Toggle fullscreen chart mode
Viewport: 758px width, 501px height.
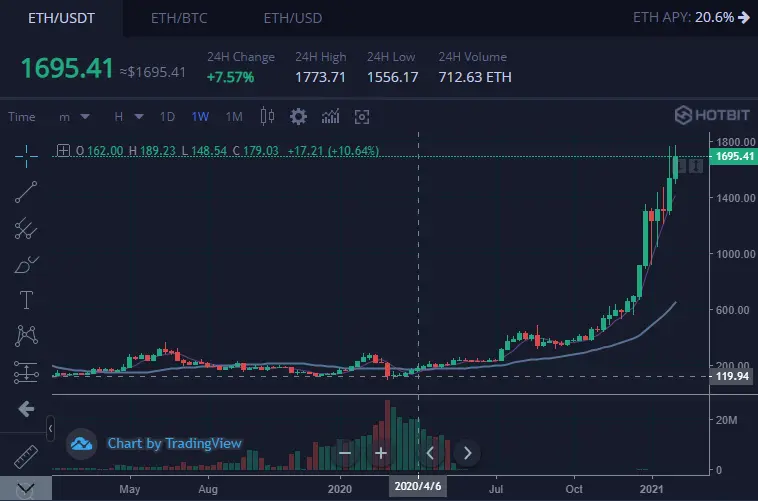[362, 117]
